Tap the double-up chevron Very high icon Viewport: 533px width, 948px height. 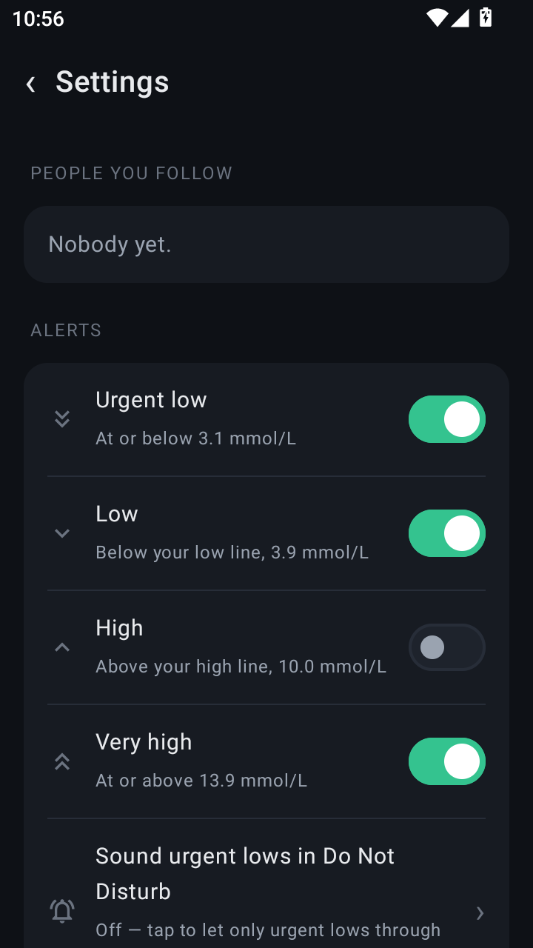click(x=62, y=761)
